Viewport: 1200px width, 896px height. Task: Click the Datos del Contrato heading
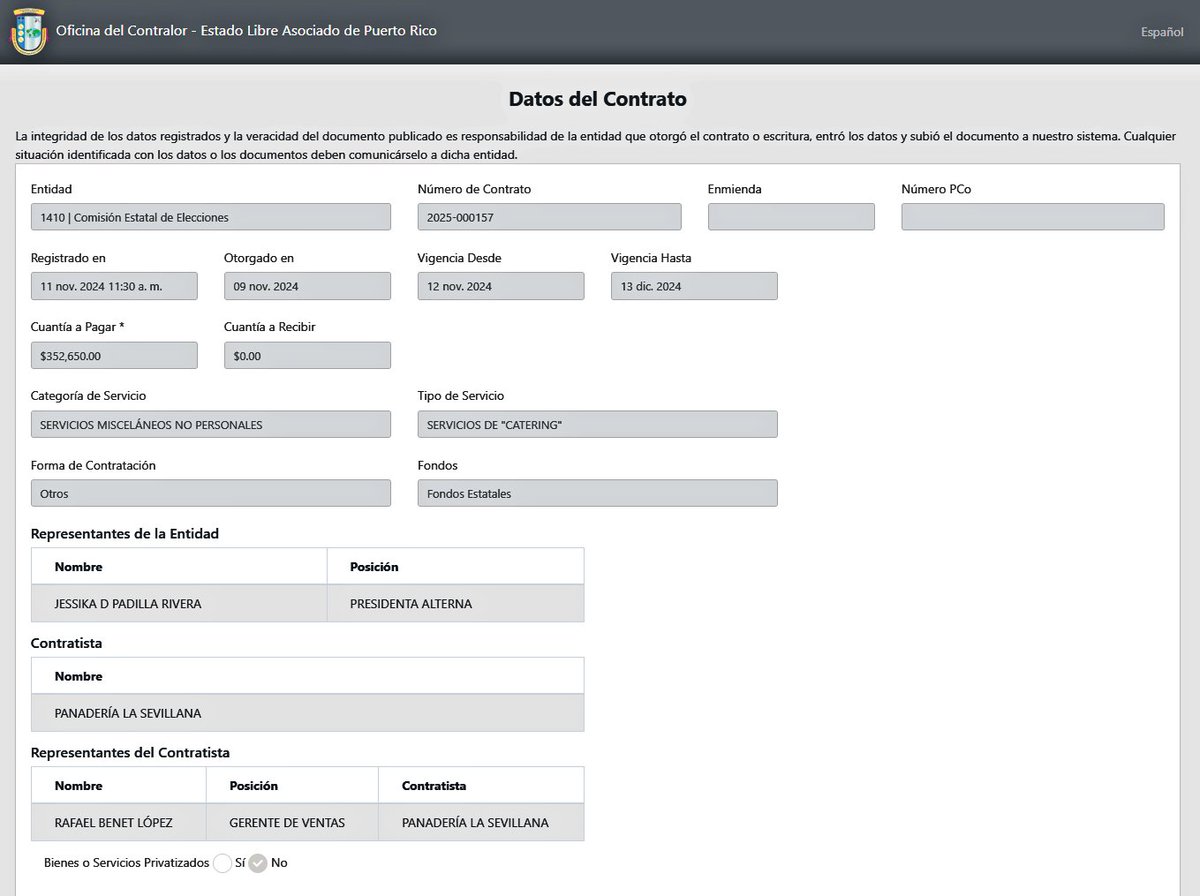click(x=598, y=99)
